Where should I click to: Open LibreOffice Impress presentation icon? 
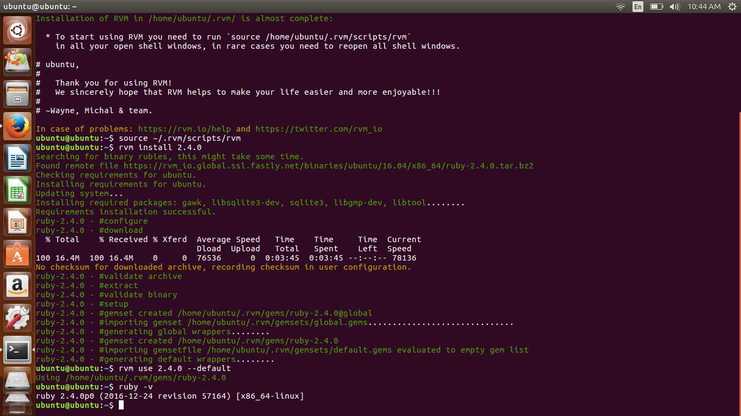(17, 222)
